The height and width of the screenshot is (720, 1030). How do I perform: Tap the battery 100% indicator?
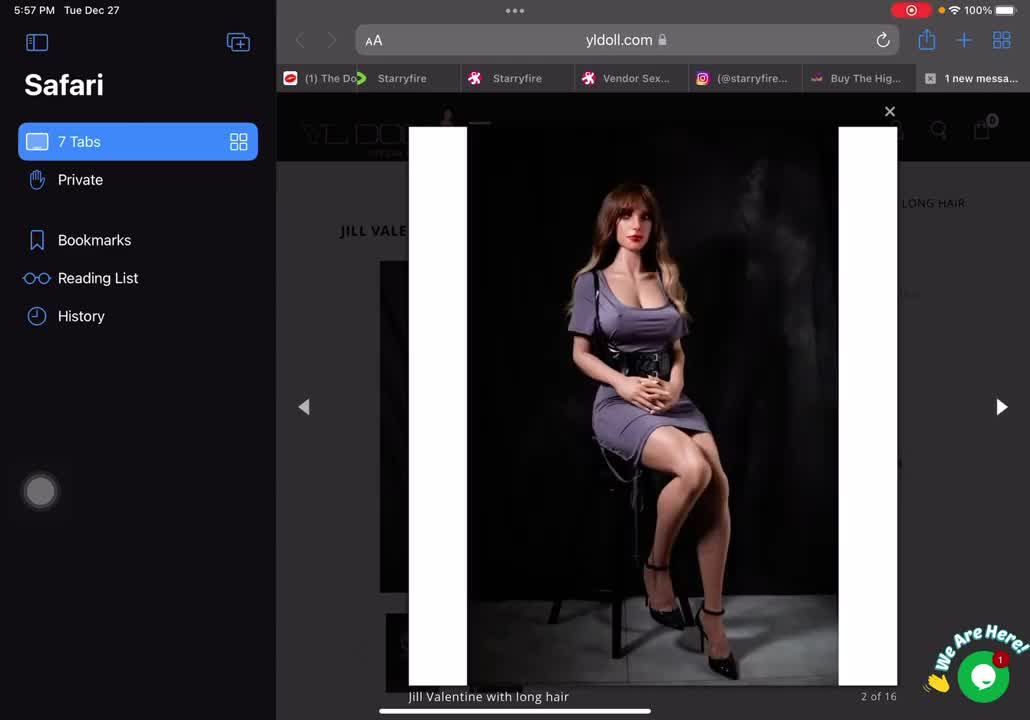[991, 10]
